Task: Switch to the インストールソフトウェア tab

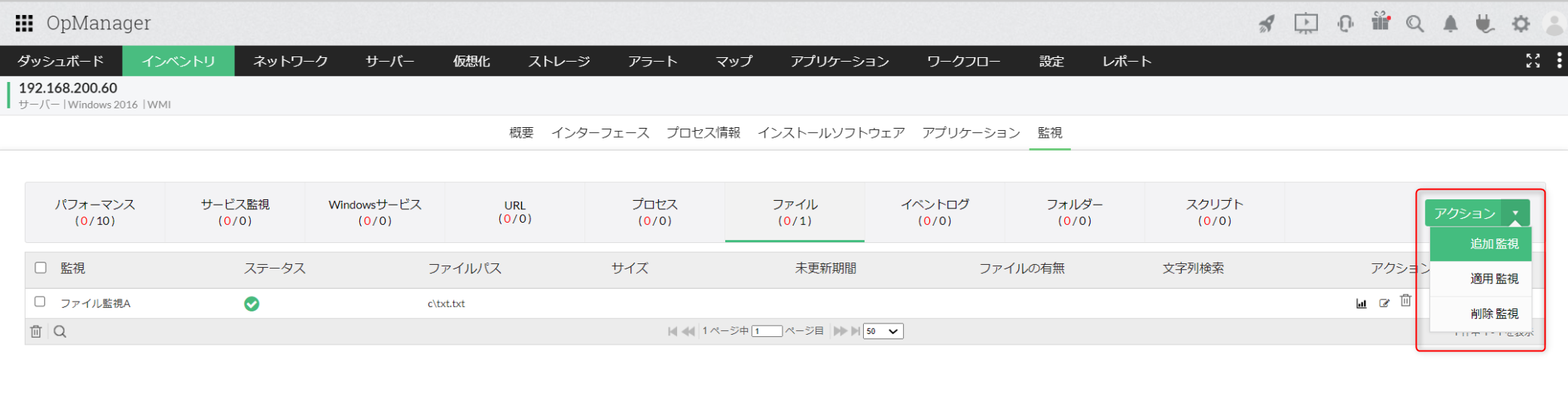Action: click(x=831, y=132)
